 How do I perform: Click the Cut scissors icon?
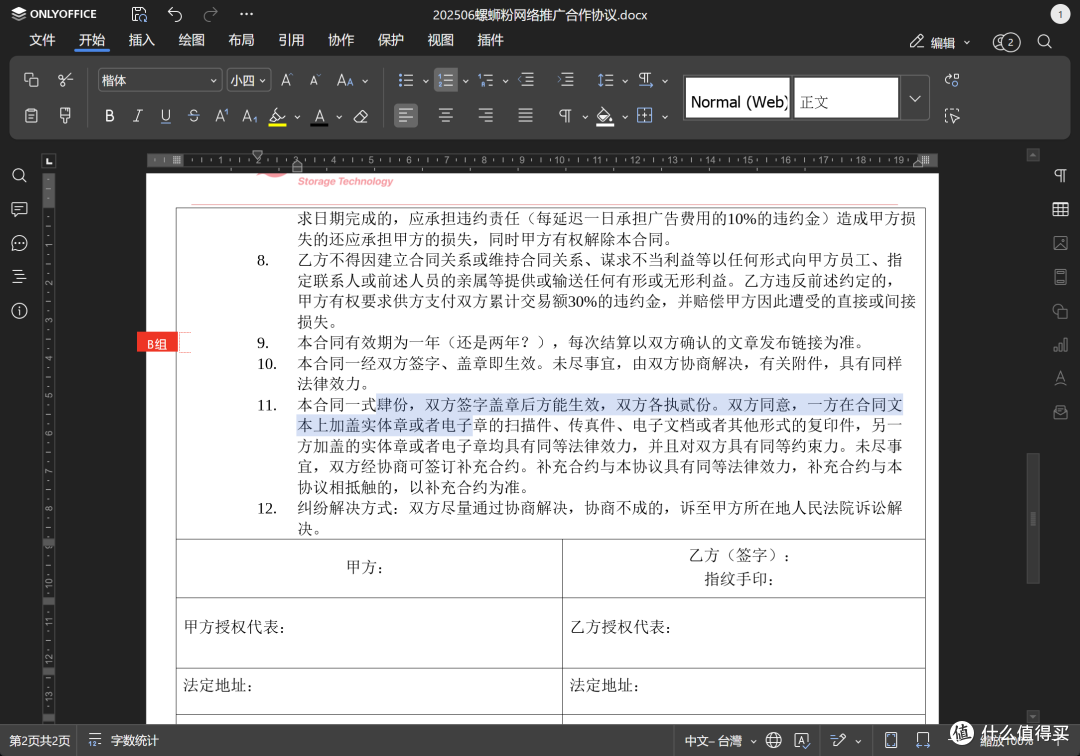(x=65, y=80)
